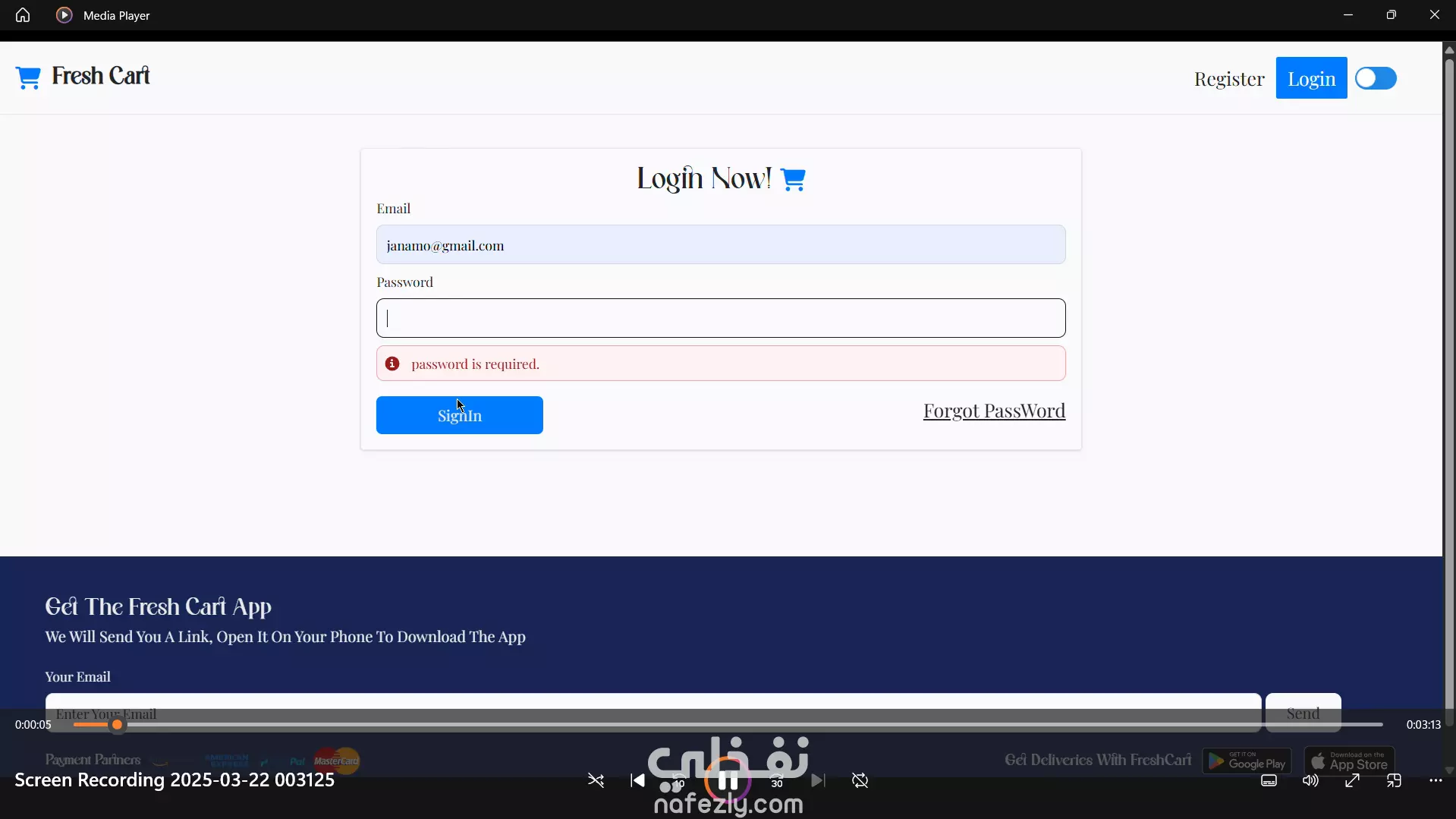Screen dimensions: 1456x819
Task: Pause the video playback
Action: 728,780
